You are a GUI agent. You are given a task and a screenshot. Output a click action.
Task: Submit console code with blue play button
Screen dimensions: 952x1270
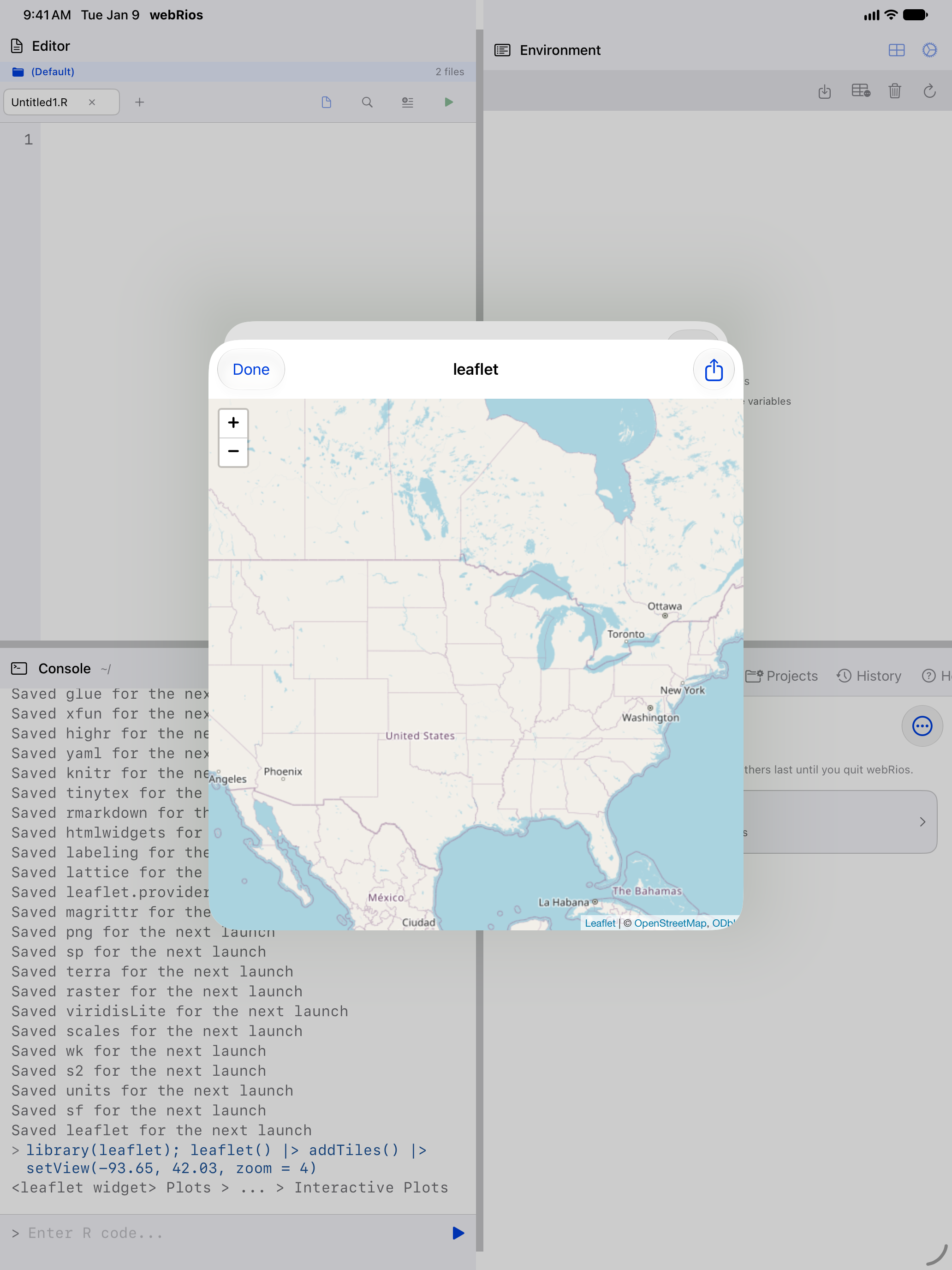[x=458, y=1233]
